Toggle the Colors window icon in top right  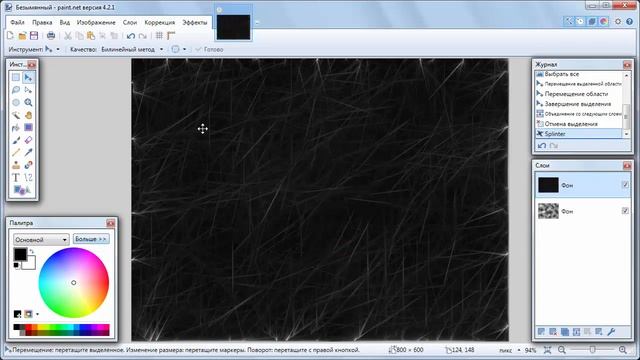(604, 21)
